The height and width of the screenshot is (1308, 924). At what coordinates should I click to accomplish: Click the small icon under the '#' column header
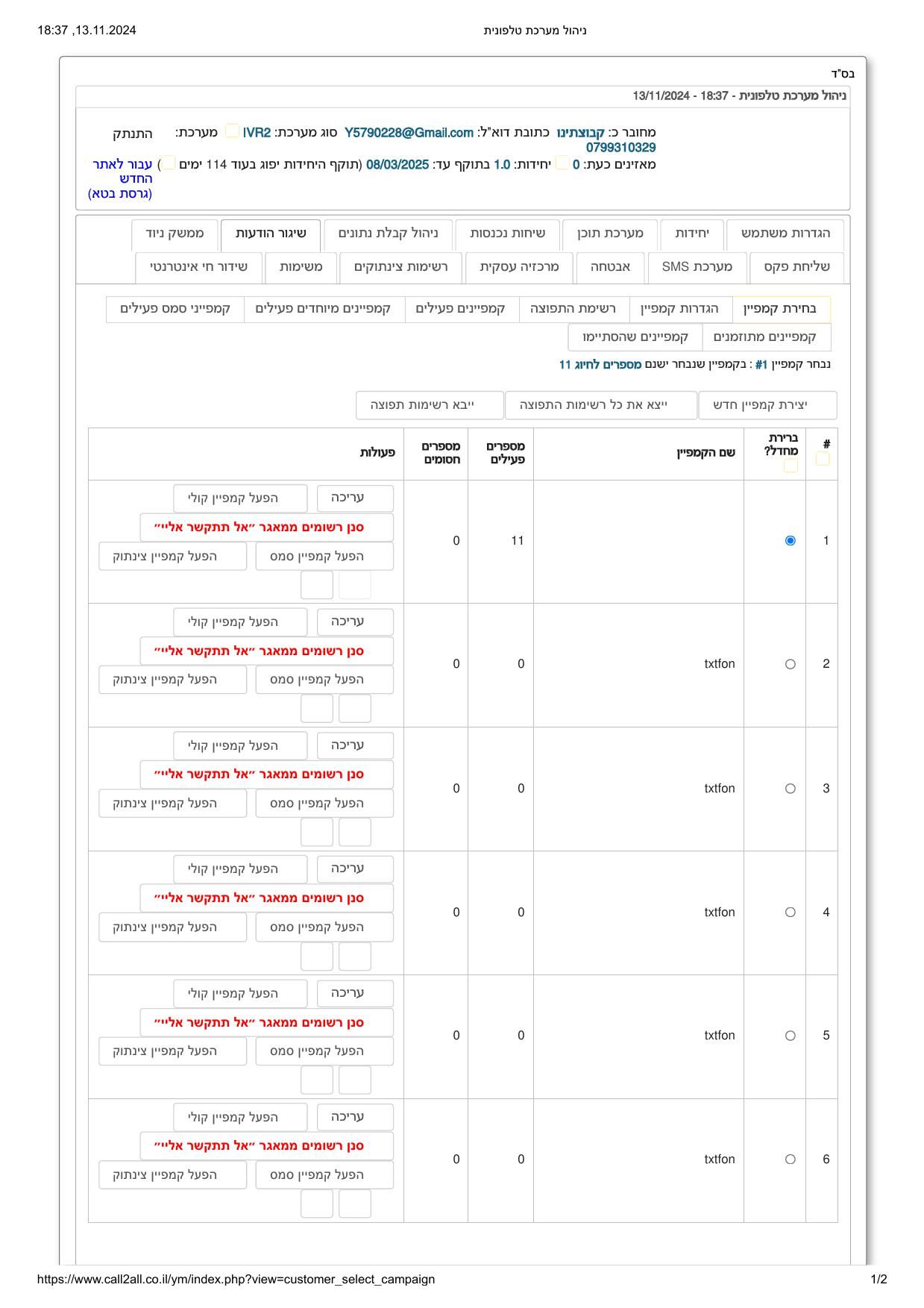pos(822,459)
